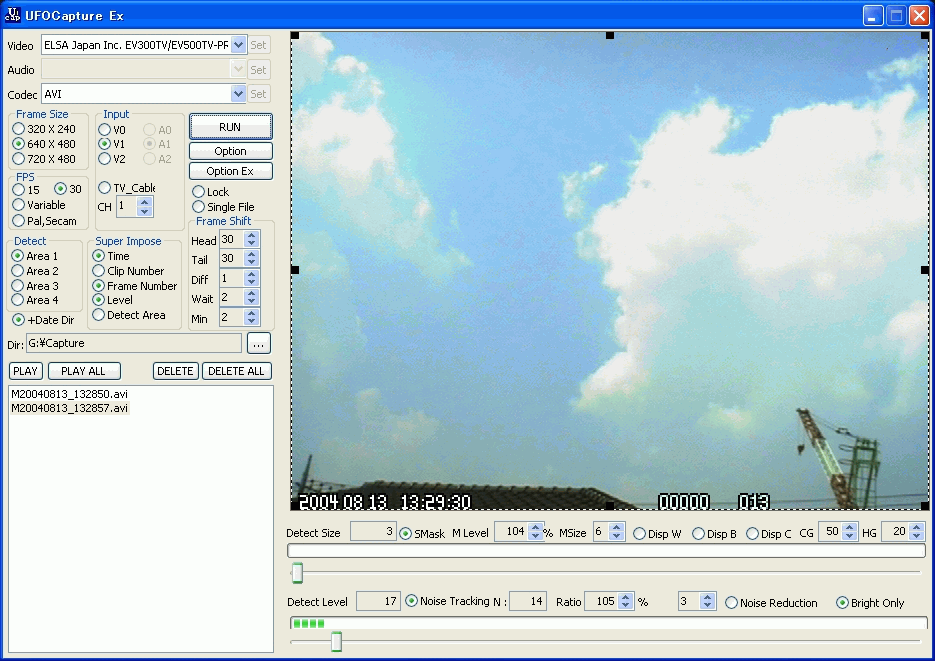
Task: Click the Dir path input field
Action: coord(133,343)
